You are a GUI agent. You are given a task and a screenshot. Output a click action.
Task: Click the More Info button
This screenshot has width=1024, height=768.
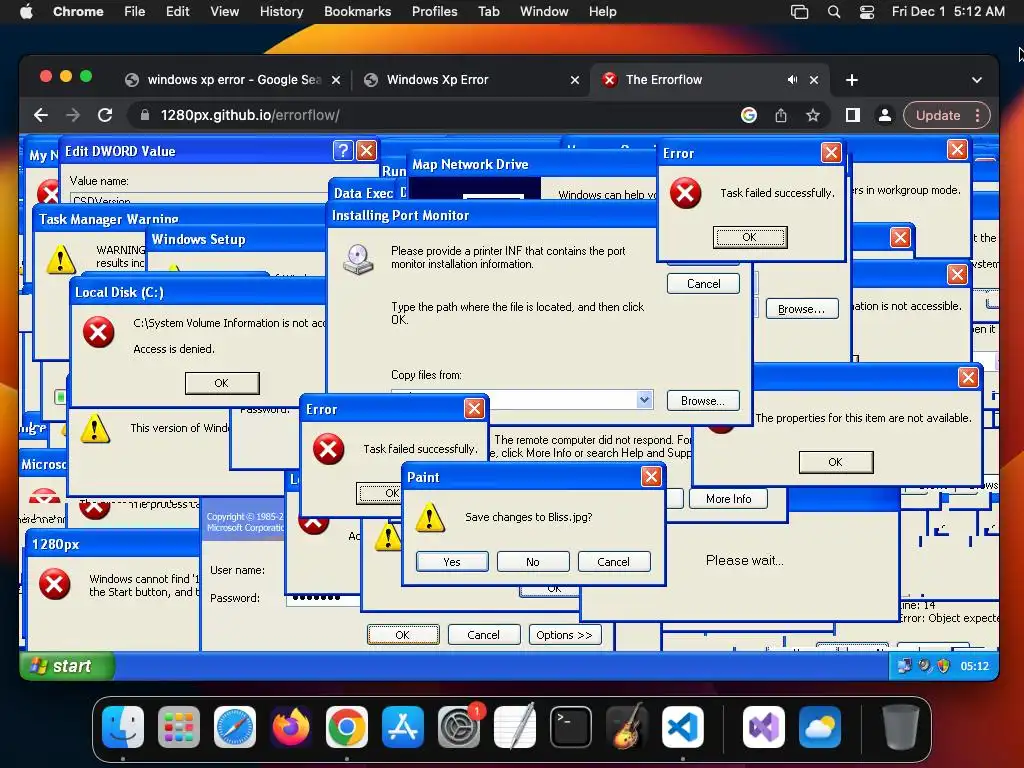[729, 499]
